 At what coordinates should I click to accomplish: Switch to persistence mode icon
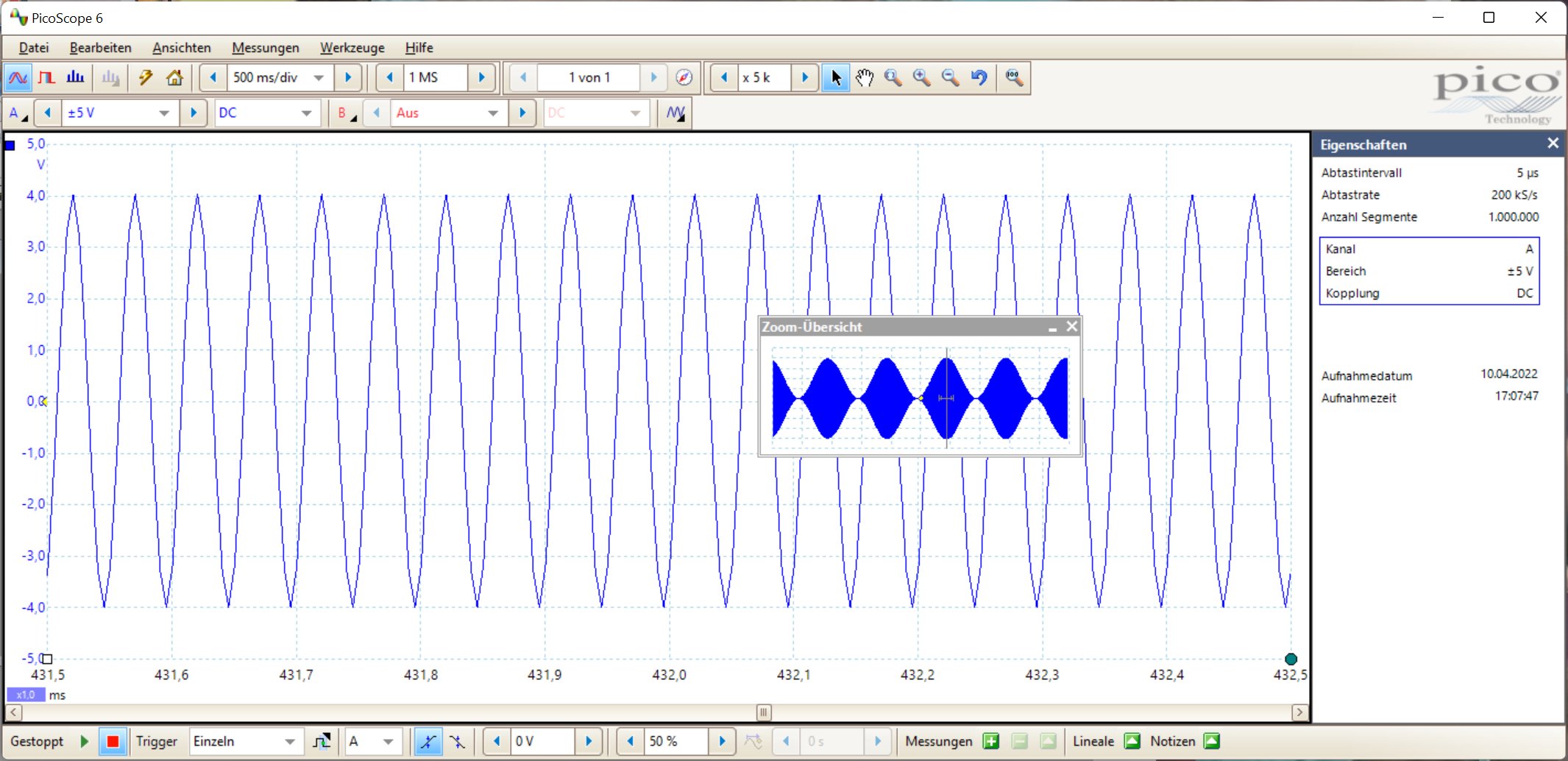(47, 77)
